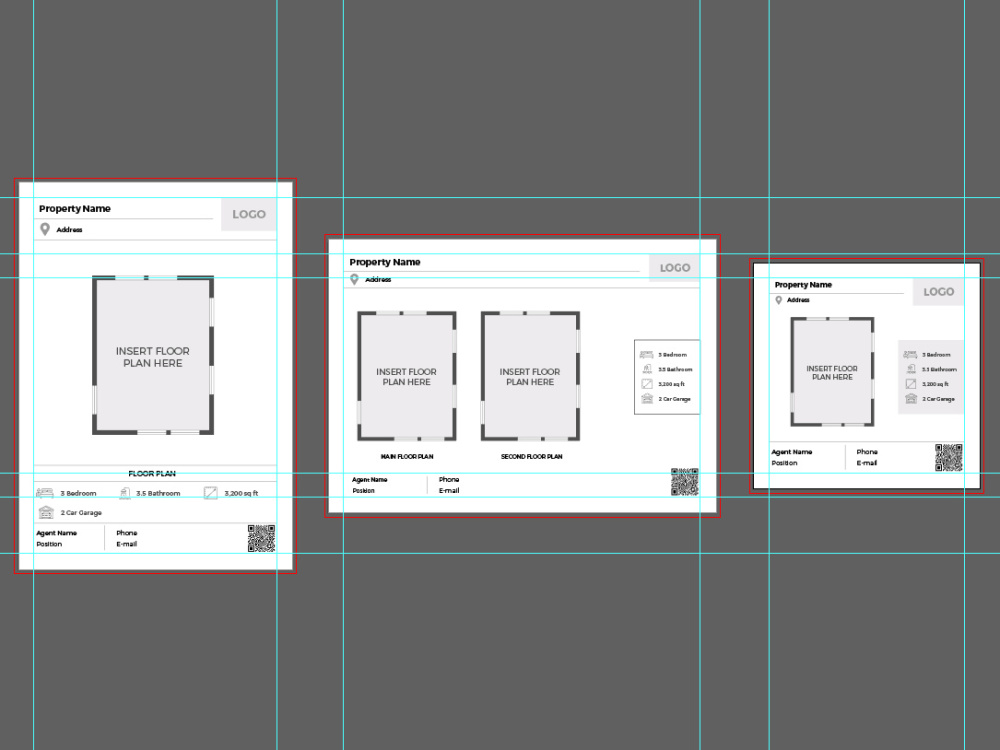Select the bed icon in the middle artboard's feature box
Image resolution: width=1000 pixels, height=750 pixels.
point(647,355)
